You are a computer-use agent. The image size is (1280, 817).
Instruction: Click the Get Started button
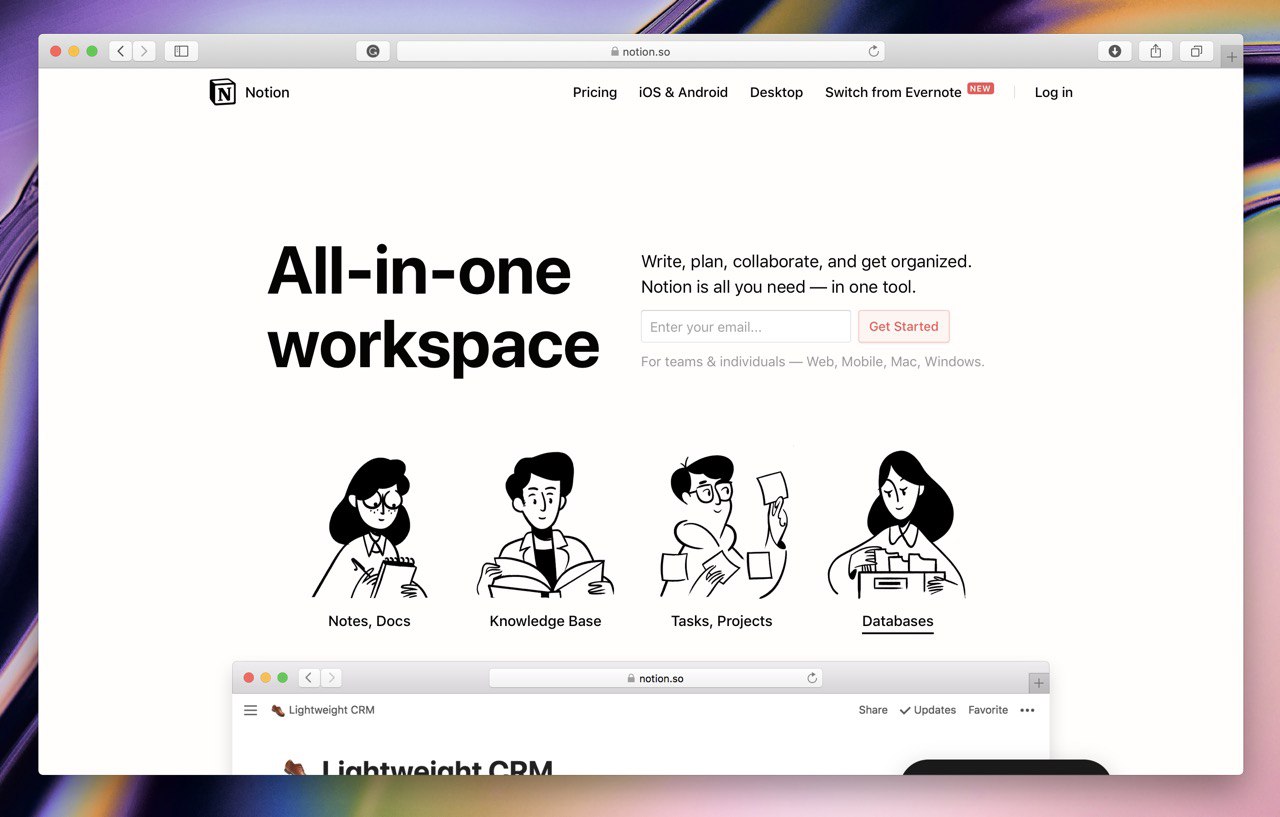904,326
